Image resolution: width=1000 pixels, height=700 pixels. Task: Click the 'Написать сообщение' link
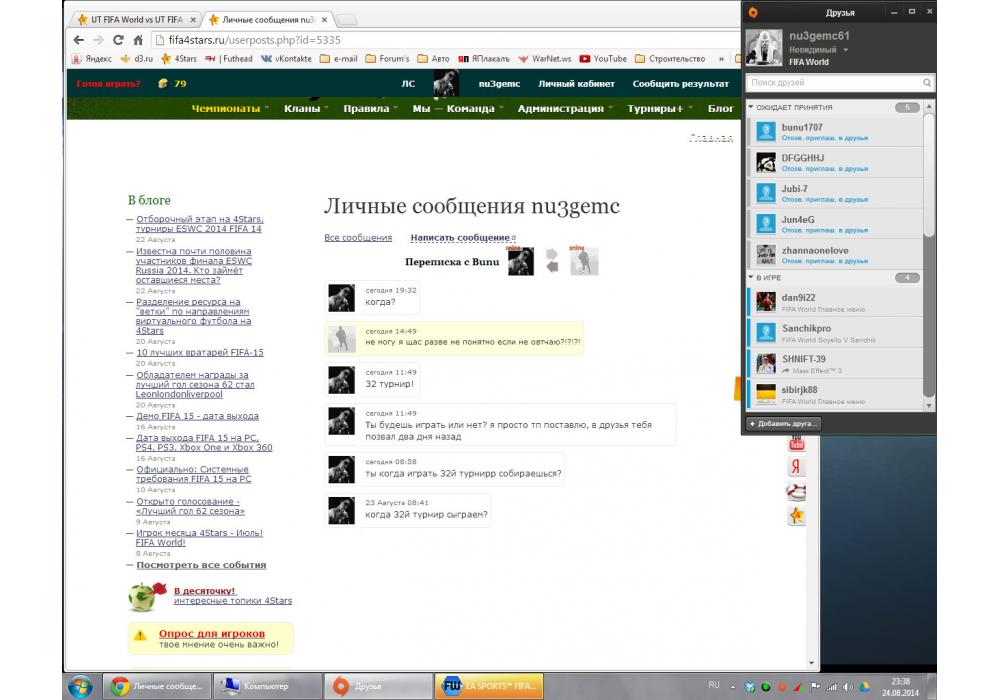click(460, 238)
